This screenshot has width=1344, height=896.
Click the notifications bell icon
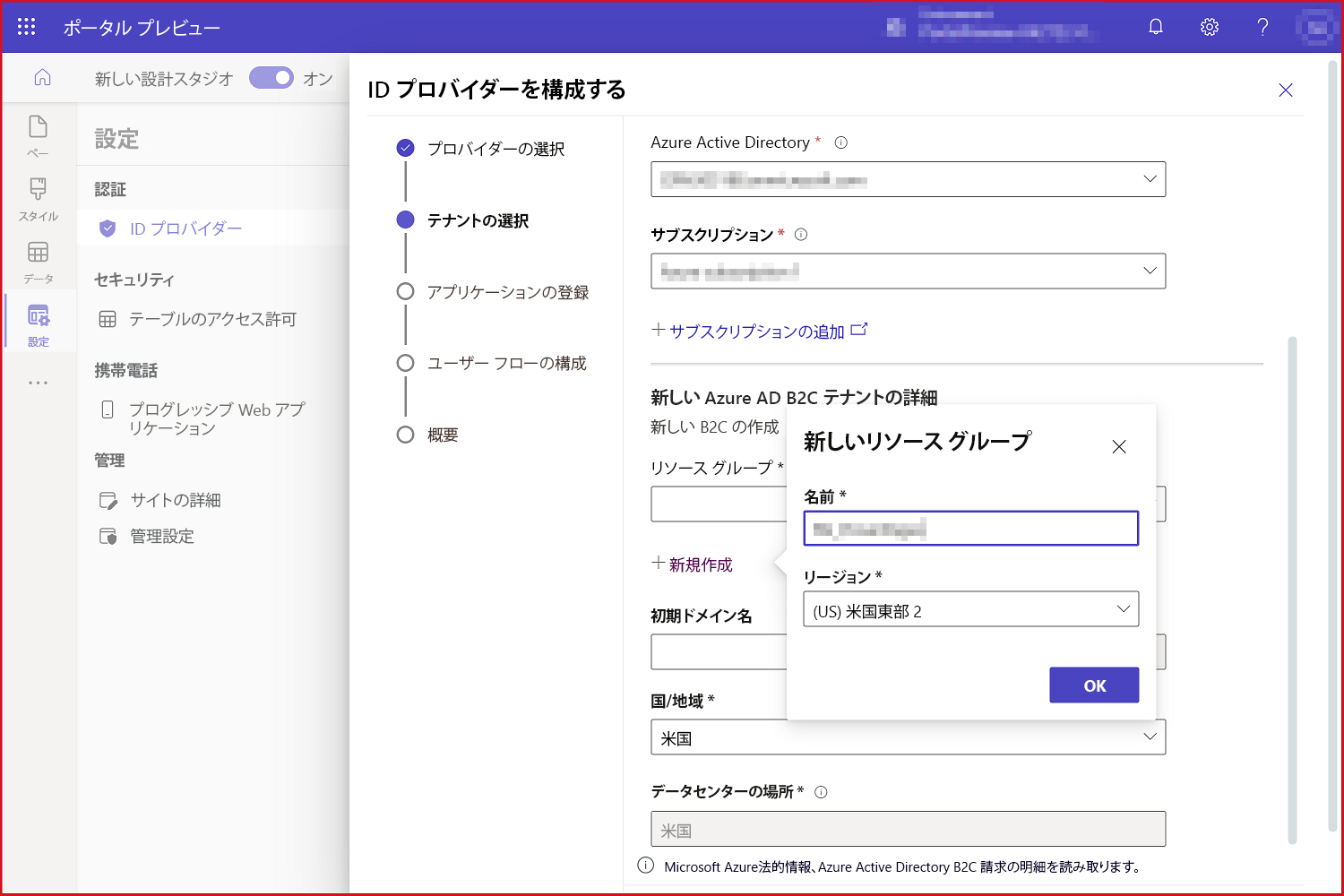tap(1155, 26)
